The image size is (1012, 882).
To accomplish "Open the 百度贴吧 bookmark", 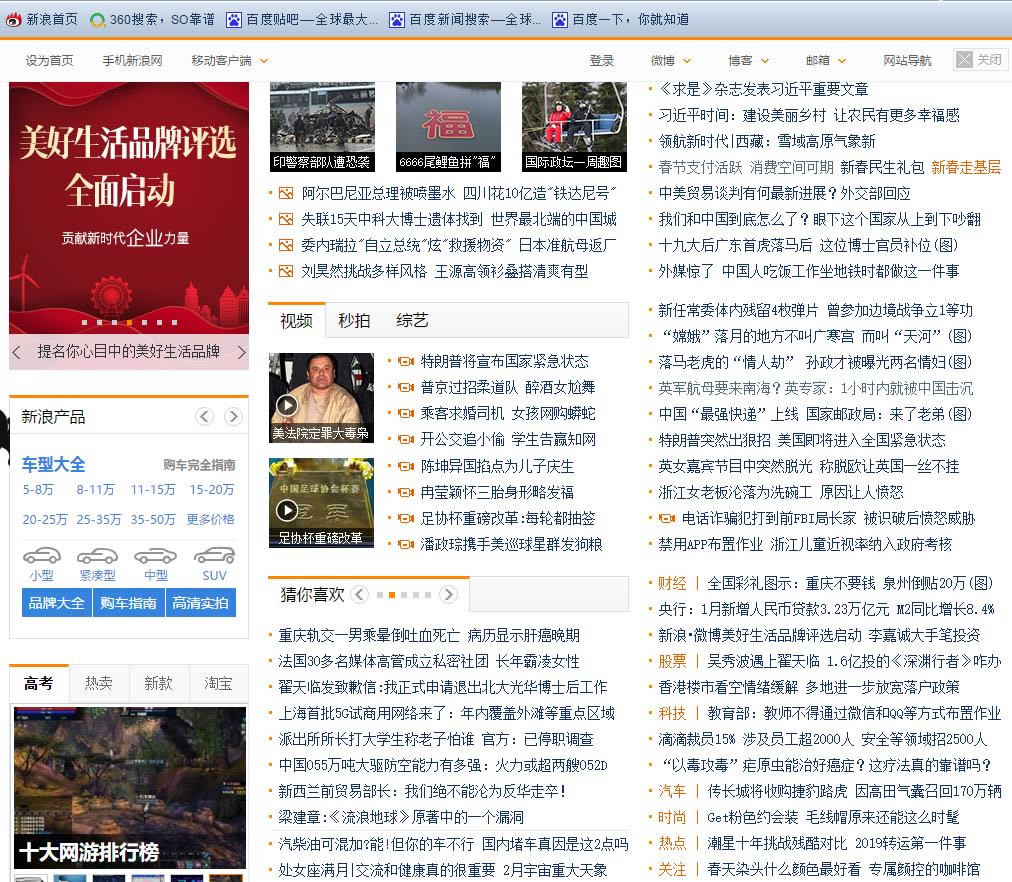I will tap(301, 19).
